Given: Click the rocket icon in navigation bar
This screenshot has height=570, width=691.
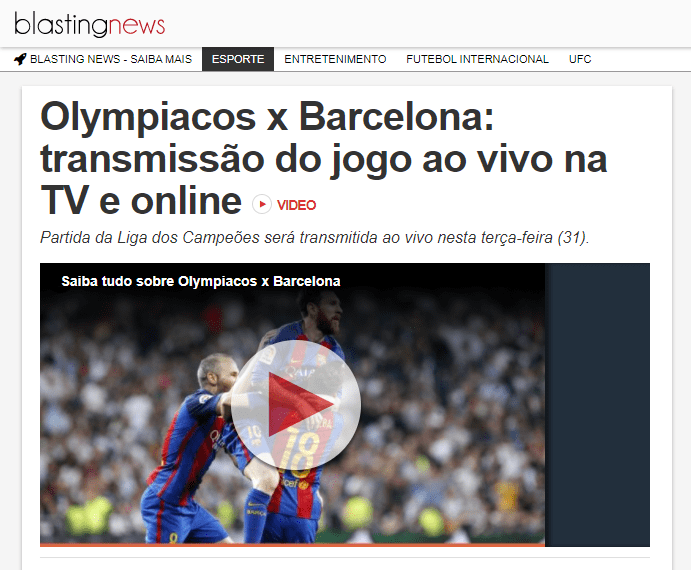Looking at the screenshot, I should coord(20,59).
